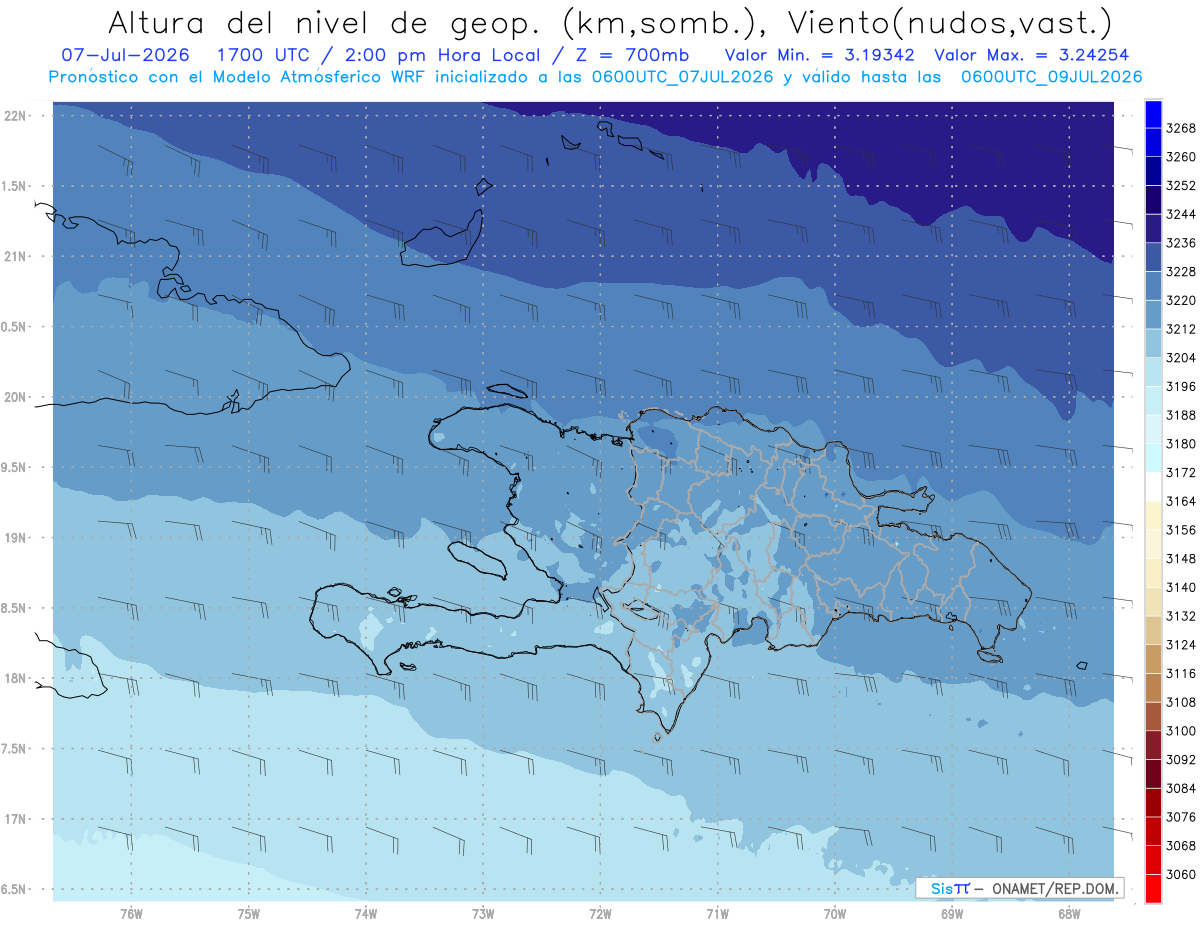Click the '3068' color scale value
Screen dimensions: 1200x927
pos(1181,846)
